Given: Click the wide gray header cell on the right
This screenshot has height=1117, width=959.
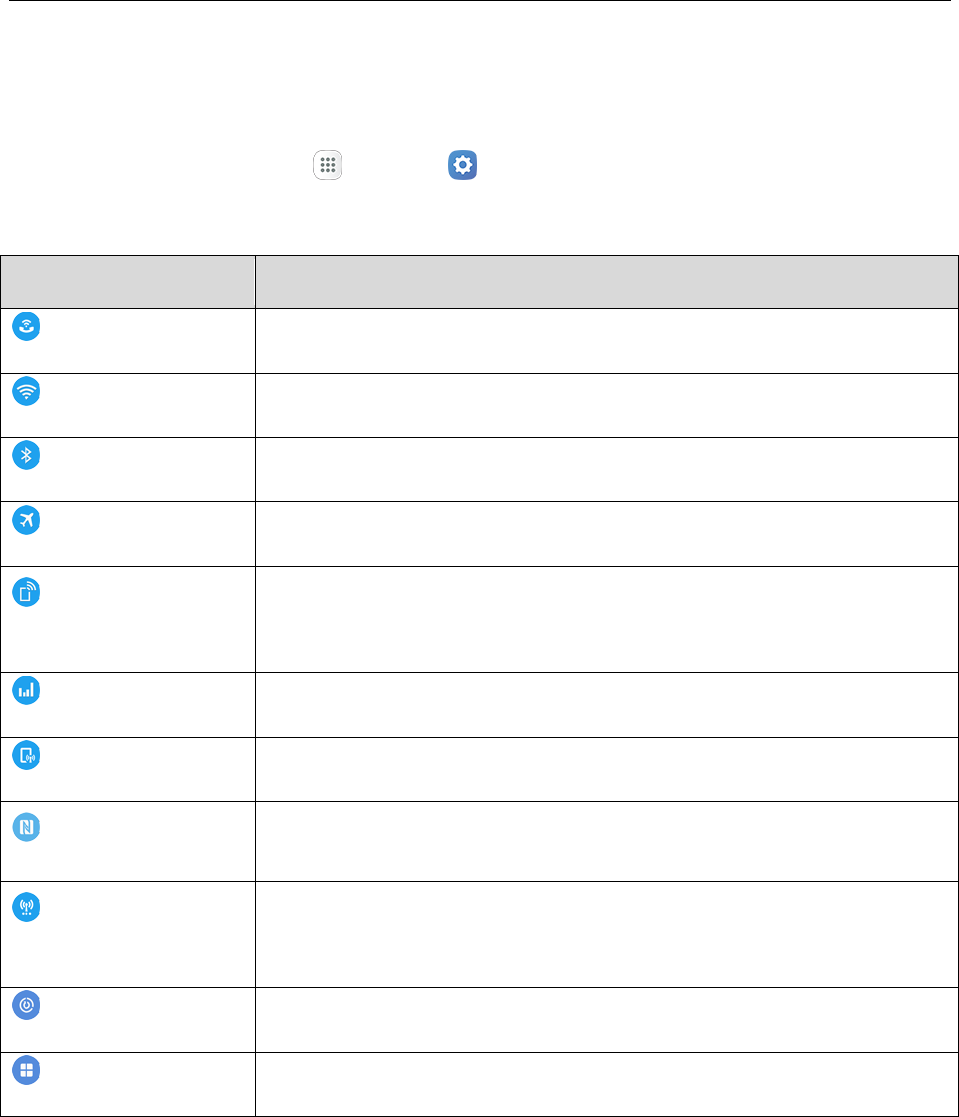Looking at the screenshot, I should coord(605,282).
